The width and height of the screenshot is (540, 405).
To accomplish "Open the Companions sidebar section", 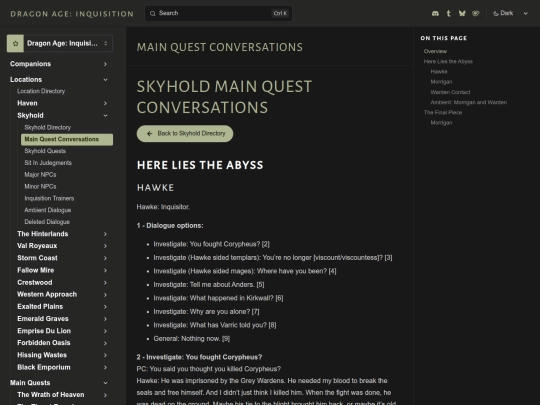I will (x=30, y=64).
